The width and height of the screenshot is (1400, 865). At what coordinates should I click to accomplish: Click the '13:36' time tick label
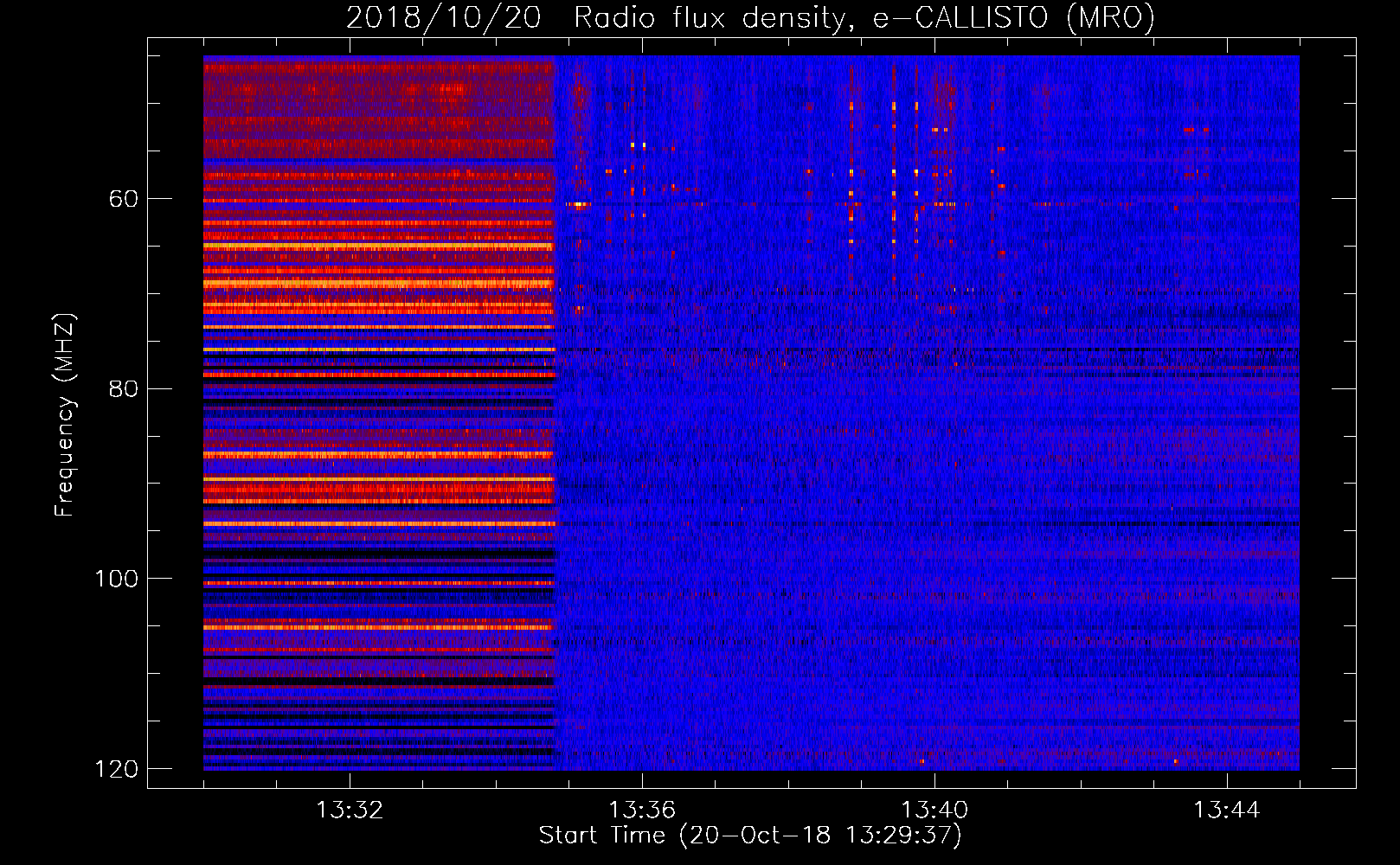(x=642, y=811)
